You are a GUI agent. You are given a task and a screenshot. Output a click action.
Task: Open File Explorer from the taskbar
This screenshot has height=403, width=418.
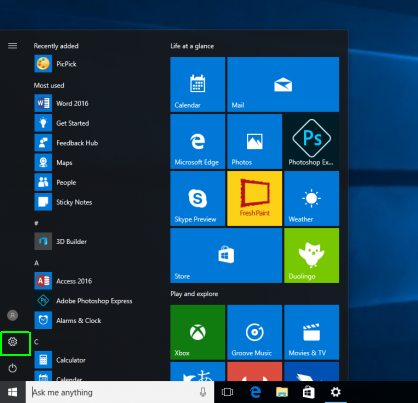pyautogui.click(x=282, y=392)
